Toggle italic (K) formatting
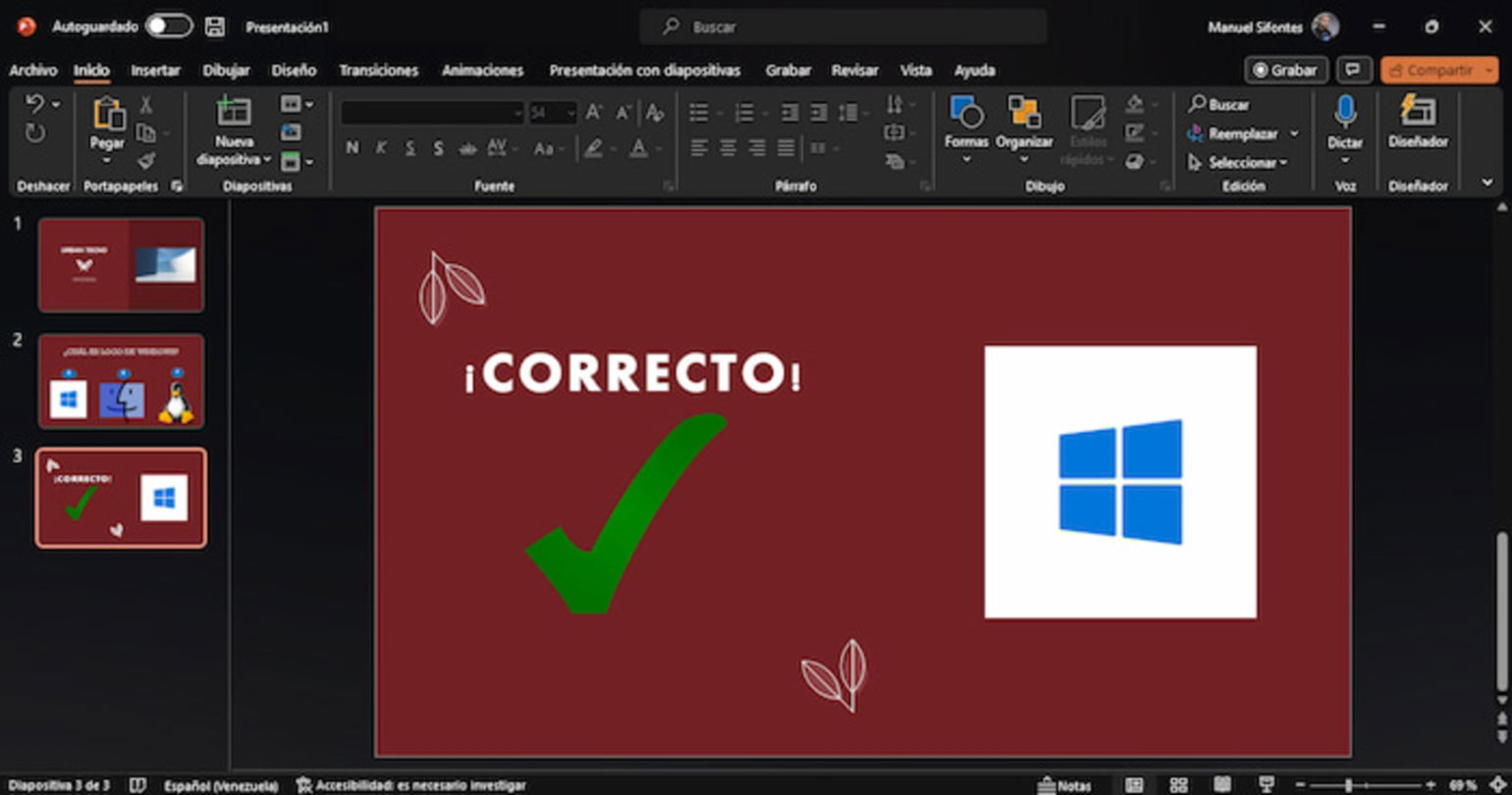The image size is (1512, 795). coord(381,148)
